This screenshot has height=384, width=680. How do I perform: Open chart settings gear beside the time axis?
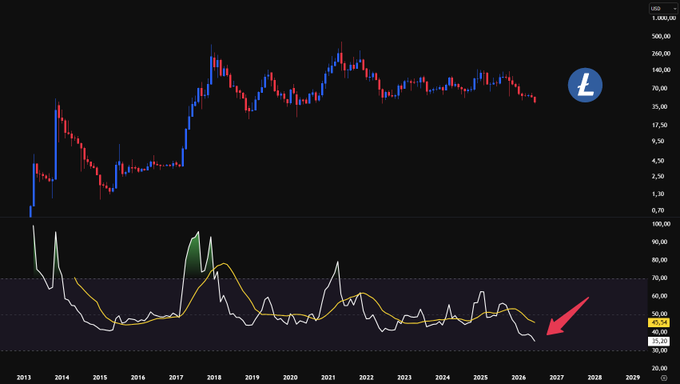(664, 378)
